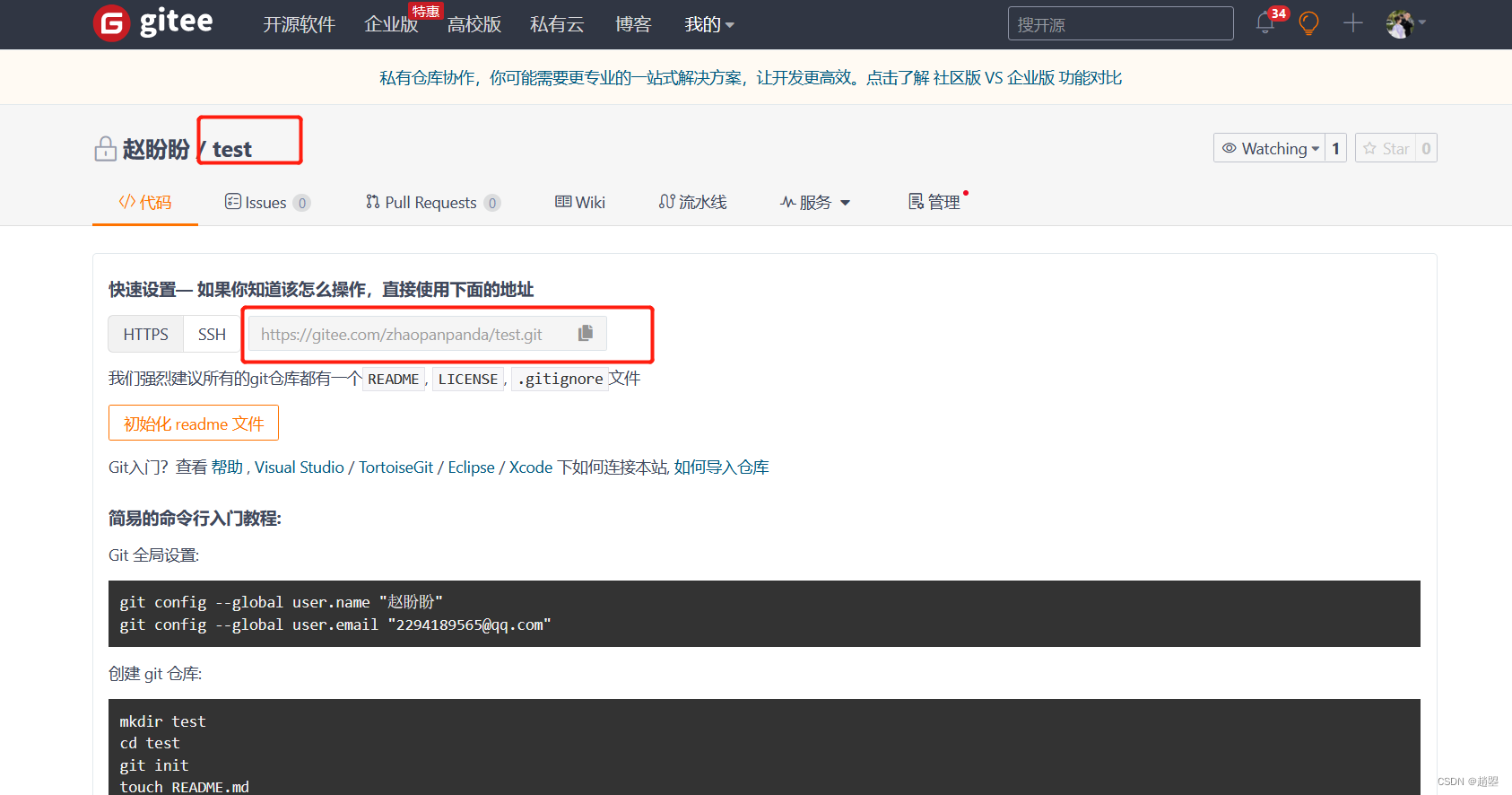Open the Pull Requests tab
Screen dimensions: 1512x795
(x=432, y=202)
